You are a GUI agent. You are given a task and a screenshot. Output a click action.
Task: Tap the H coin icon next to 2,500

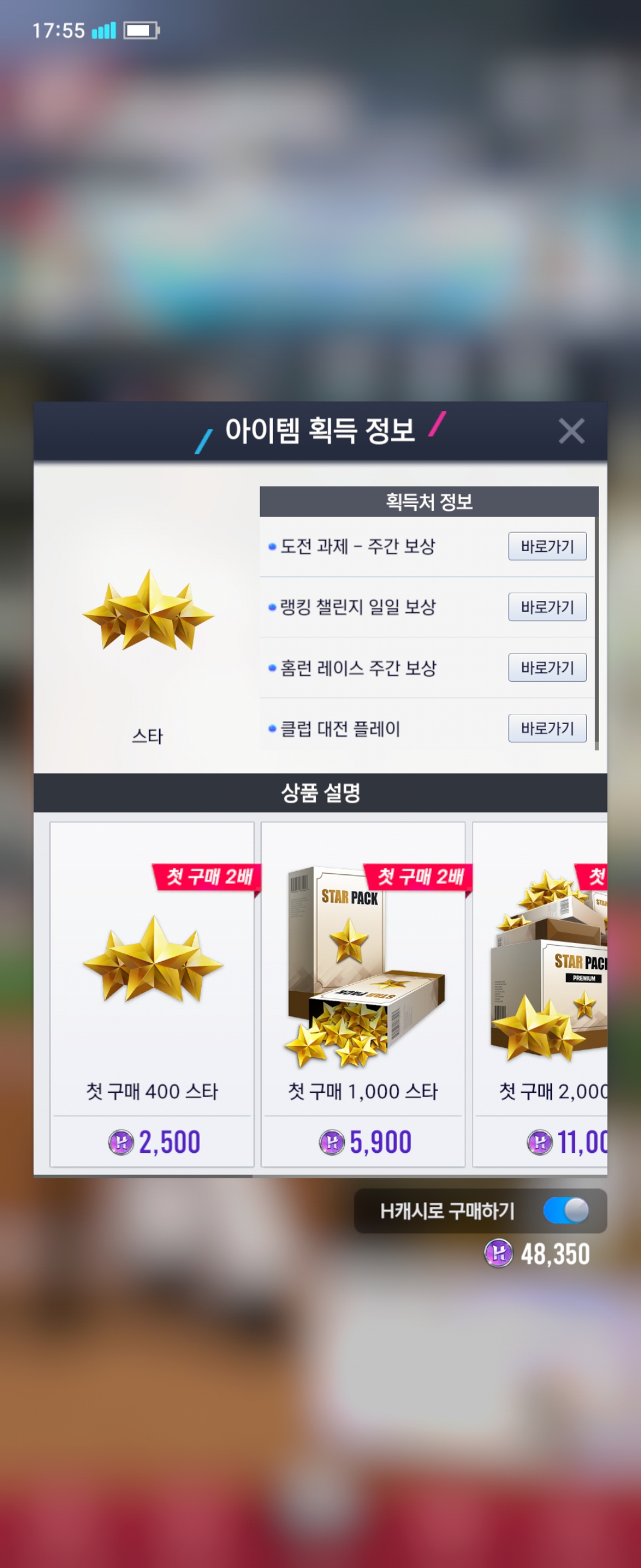121,1143
